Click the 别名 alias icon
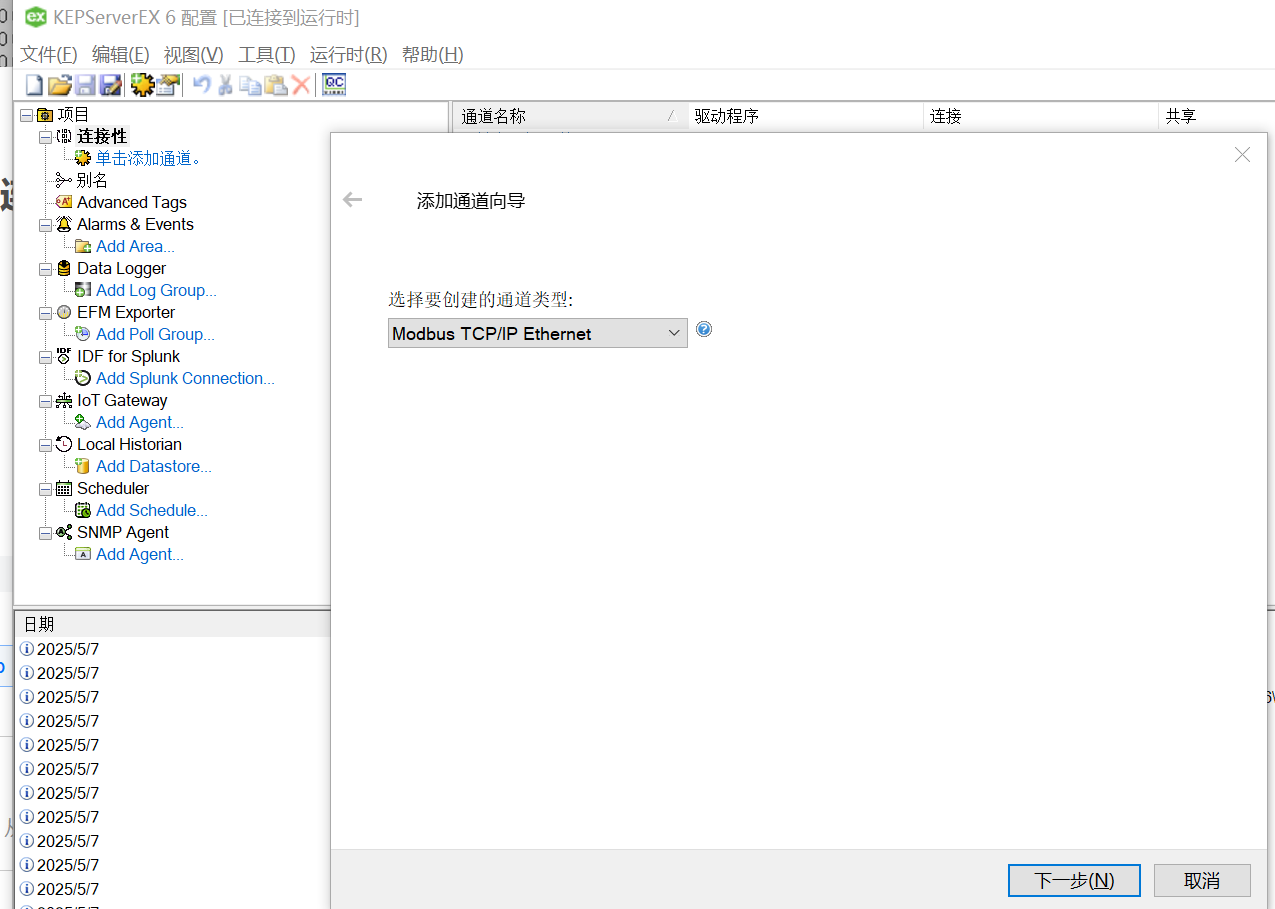Viewport: 1275px width, 909px height. (64, 180)
